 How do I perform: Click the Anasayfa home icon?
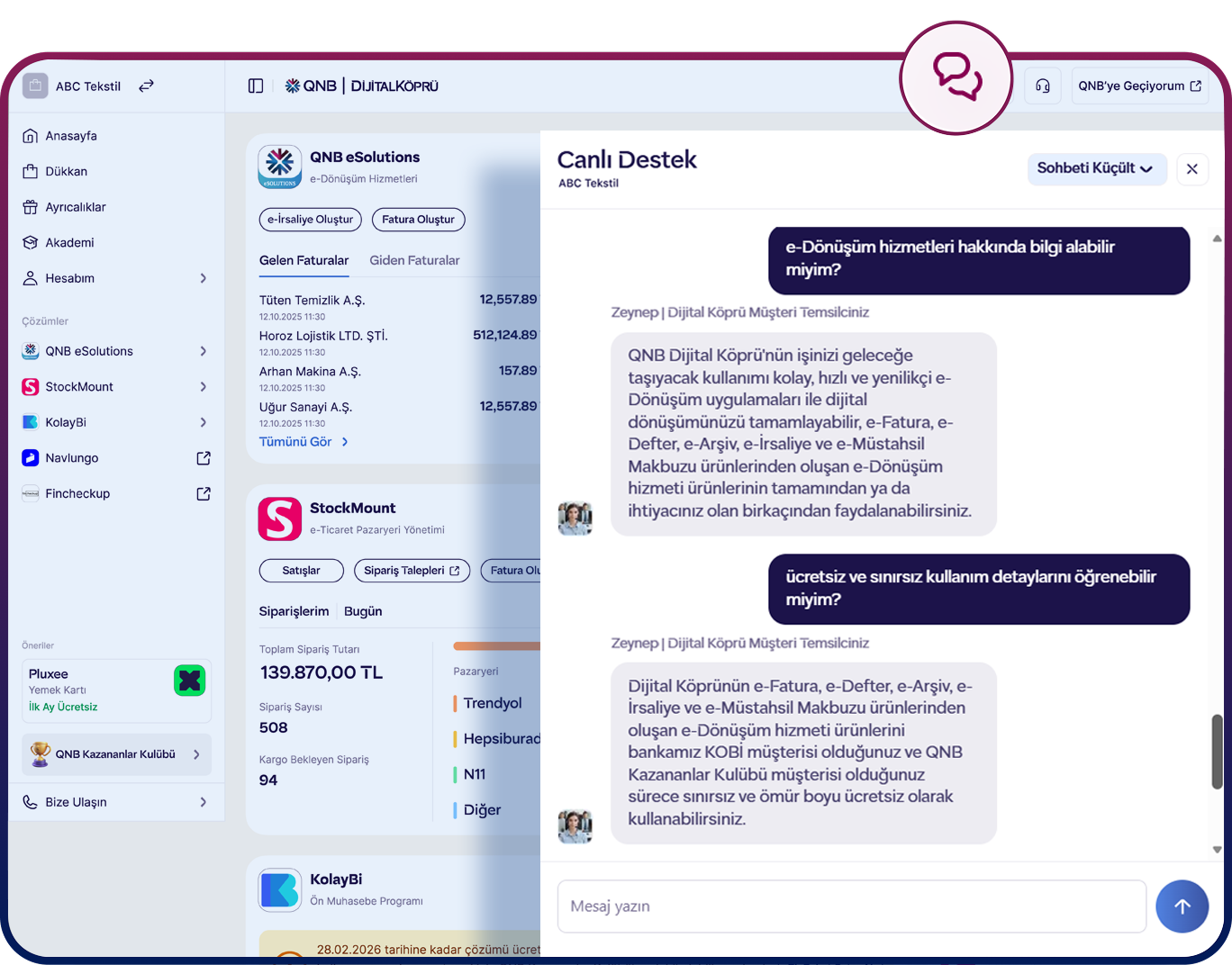pyautogui.click(x=30, y=136)
